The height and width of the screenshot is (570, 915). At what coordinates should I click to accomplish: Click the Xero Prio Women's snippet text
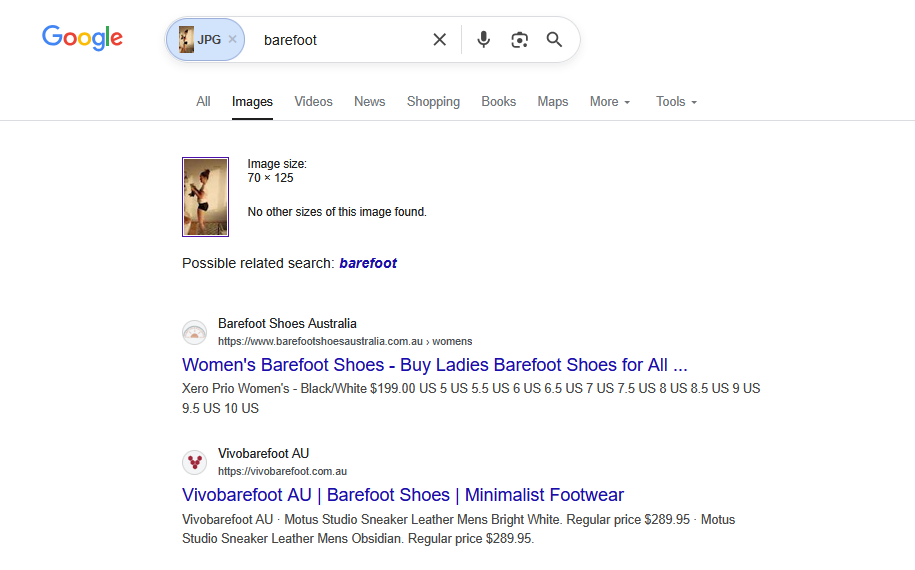coord(471,398)
